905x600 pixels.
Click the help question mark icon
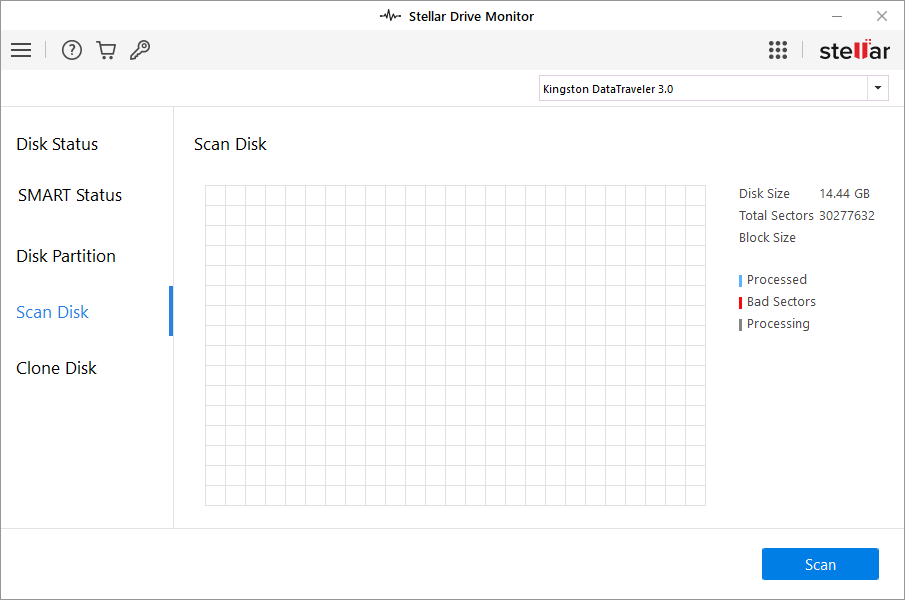coord(72,50)
